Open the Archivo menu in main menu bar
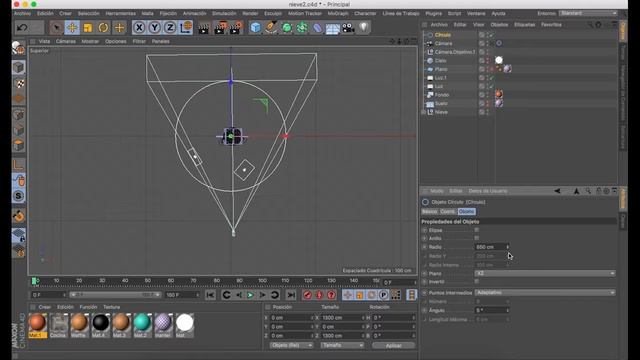Image resolution: width=640 pixels, height=360 pixels. (x=22, y=13)
